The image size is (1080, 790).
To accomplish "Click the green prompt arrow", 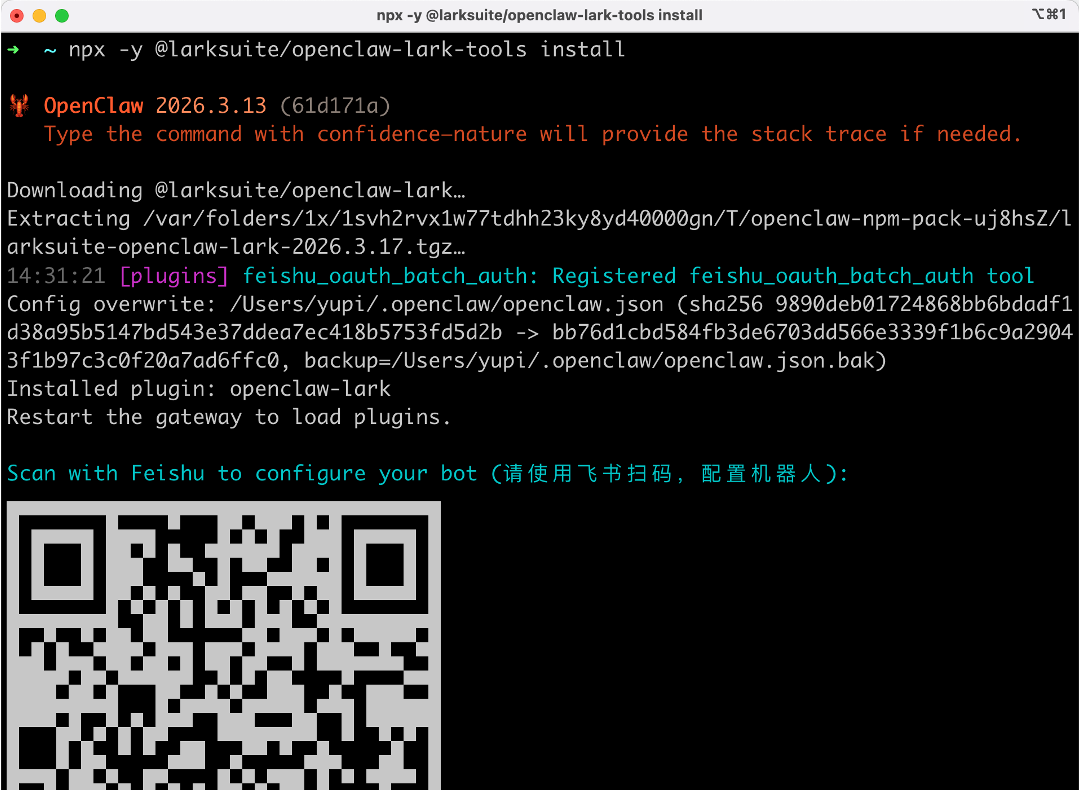I will click(14, 50).
